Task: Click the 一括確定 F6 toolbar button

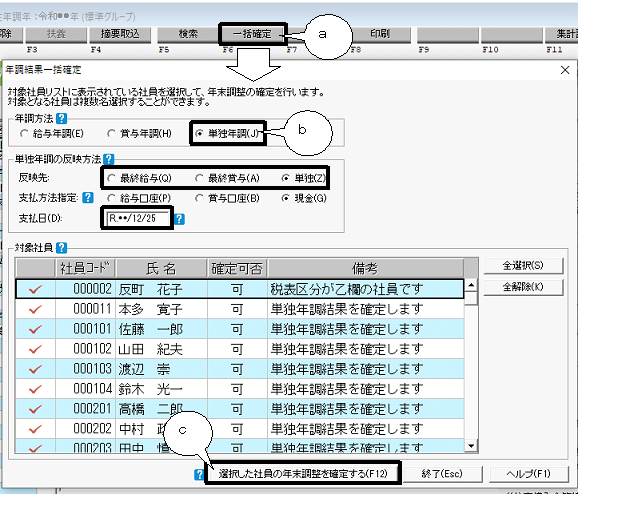Action: tap(253, 34)
